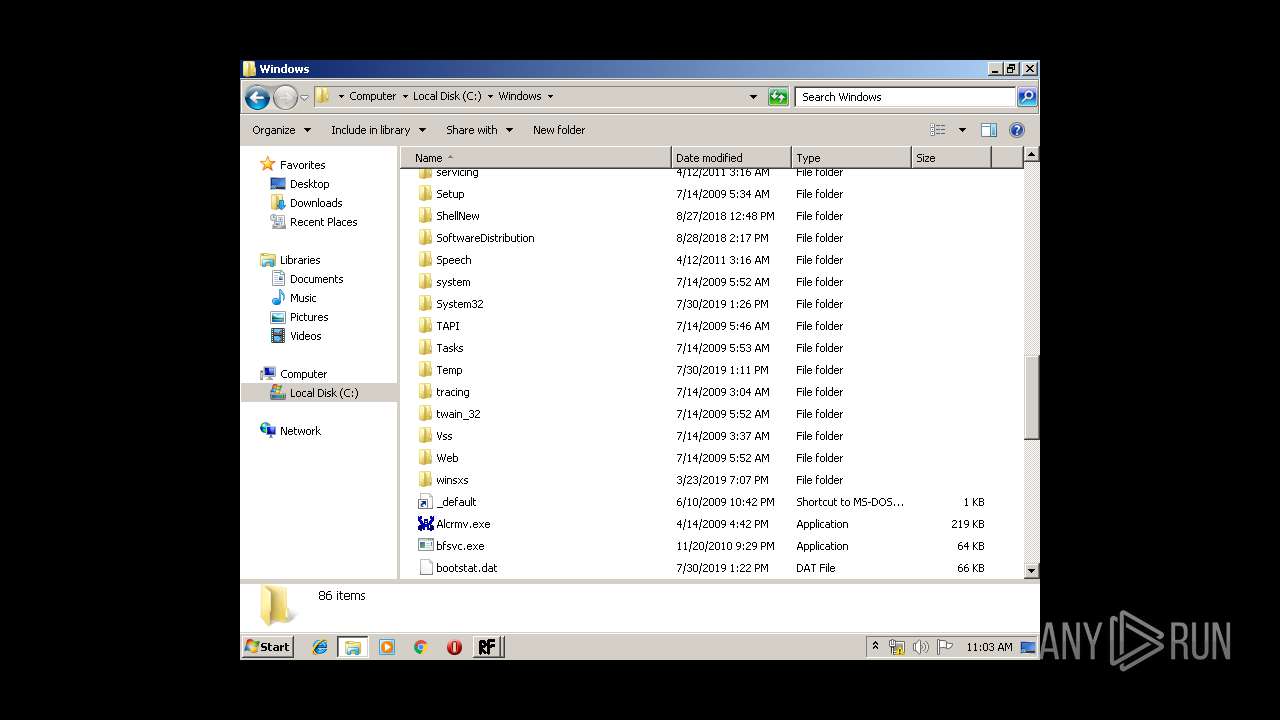Sort by Type column header
Screen dimensions: 1280x720
pos(851,158)
